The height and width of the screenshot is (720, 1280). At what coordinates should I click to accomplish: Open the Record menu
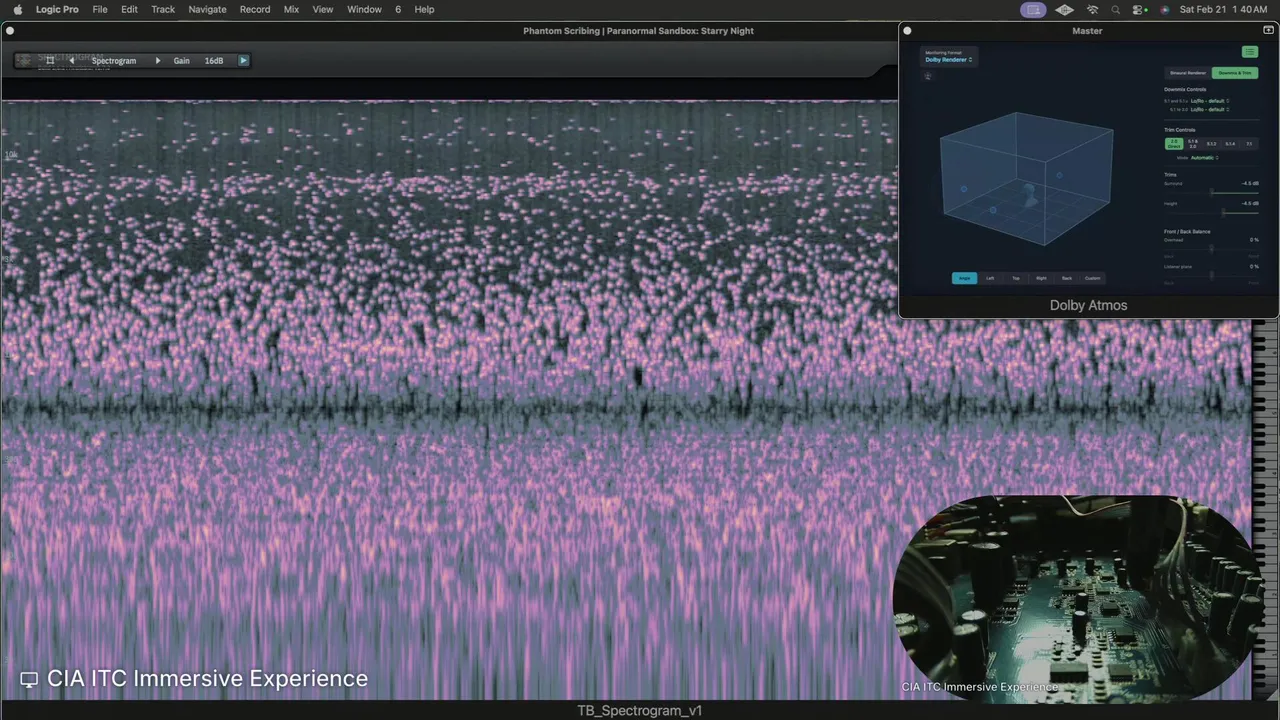click(255, 9)
